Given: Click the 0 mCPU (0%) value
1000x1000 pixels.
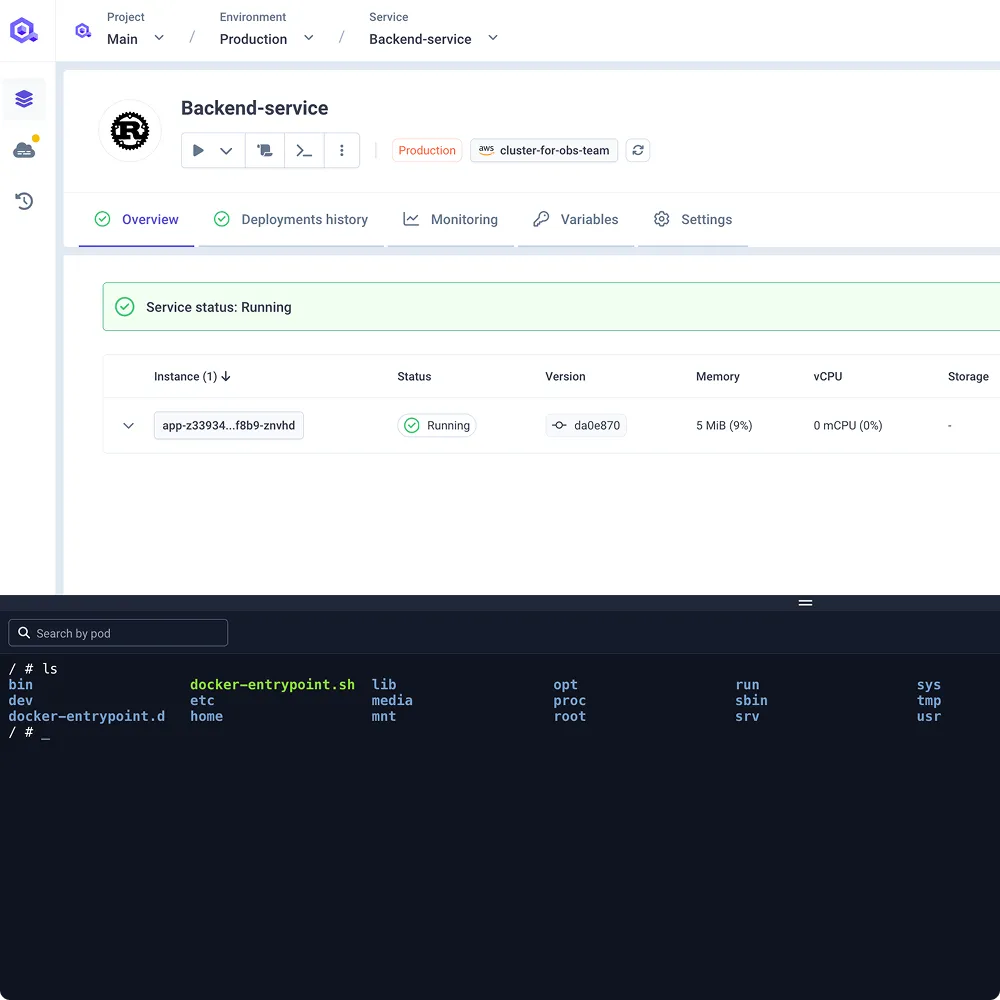Looking at the screenshot, I should point(848,425).
